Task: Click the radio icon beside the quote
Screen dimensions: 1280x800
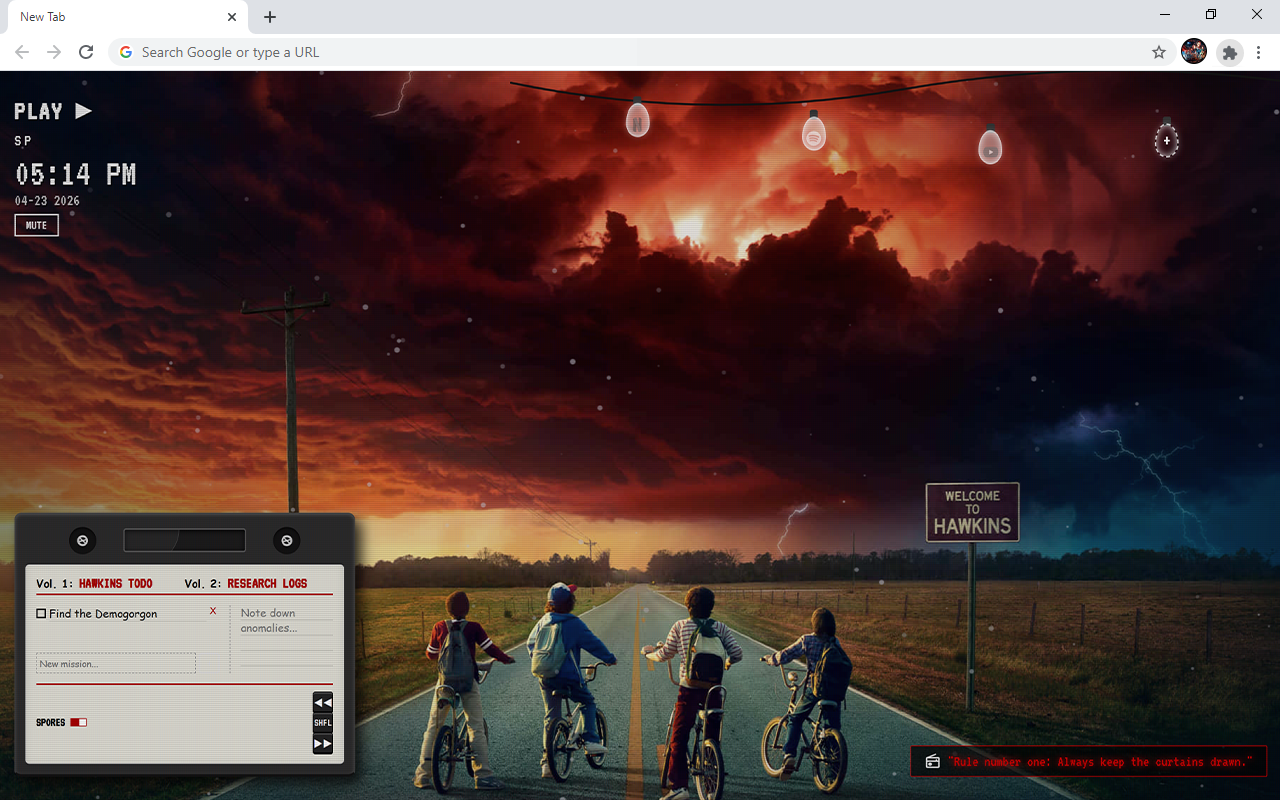Action: point(932,762)
